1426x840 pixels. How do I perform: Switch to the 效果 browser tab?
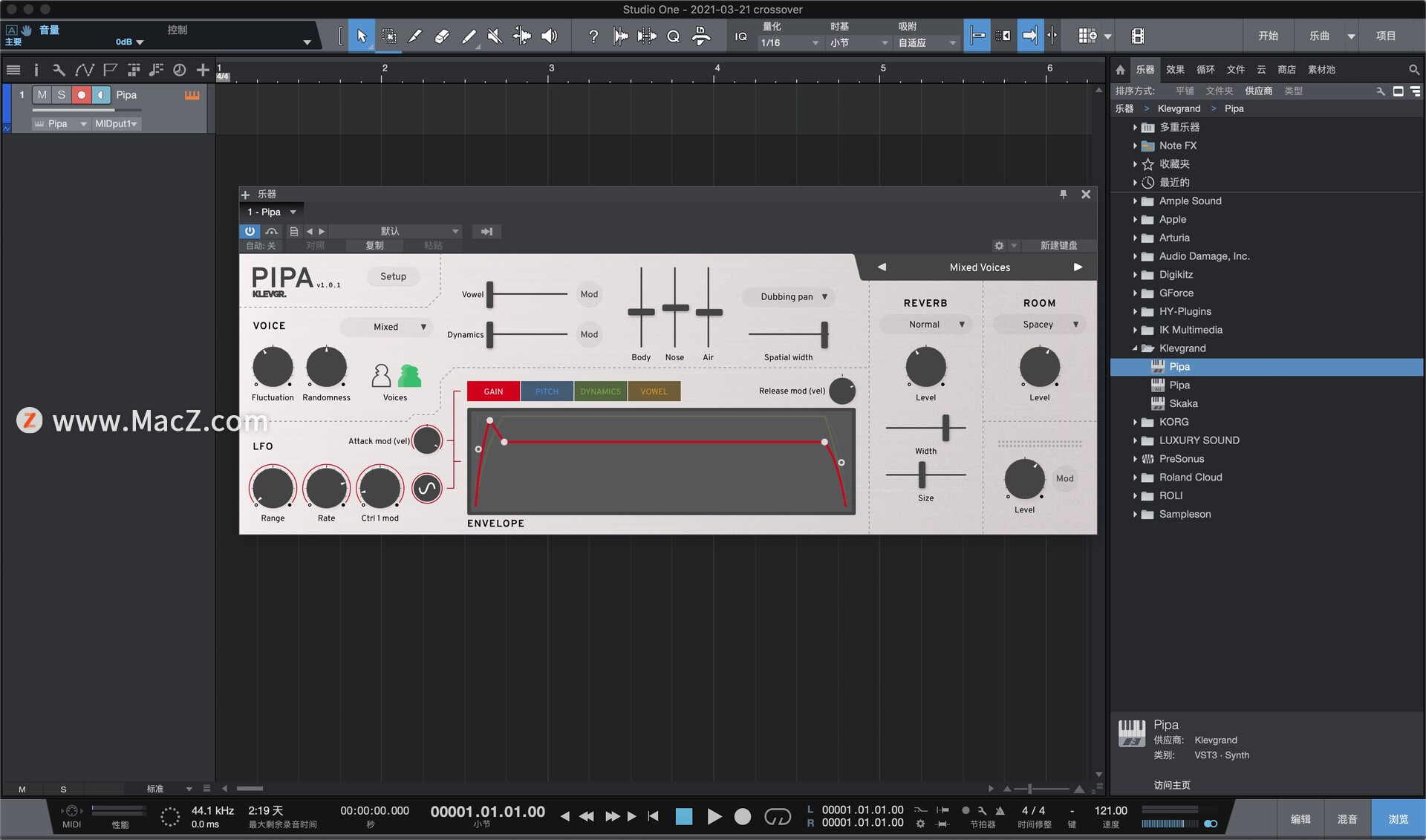[x=1175, y=70]
